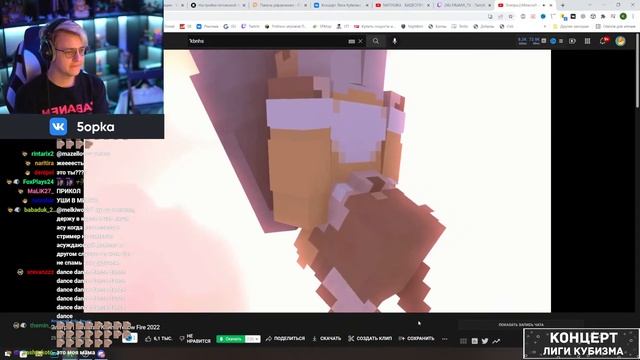Open the YouTube apps grid icon
This screenshot has height=360, width=640.
587,41
